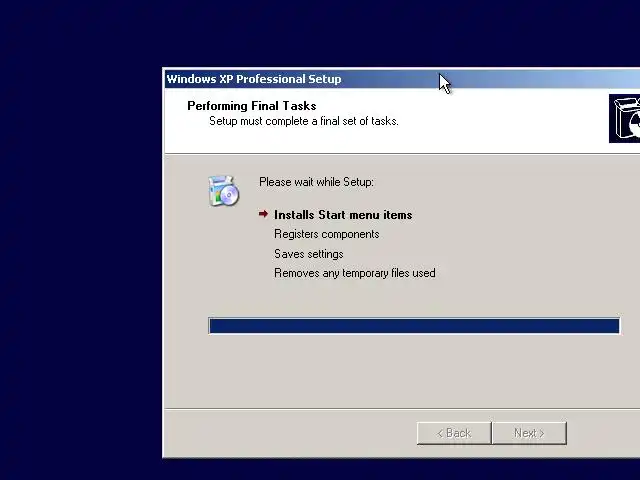The height and width of the screenshot is (480, 640).
Task: Click the Windows XP Professional Setup title bar
Action: point(402,79)
